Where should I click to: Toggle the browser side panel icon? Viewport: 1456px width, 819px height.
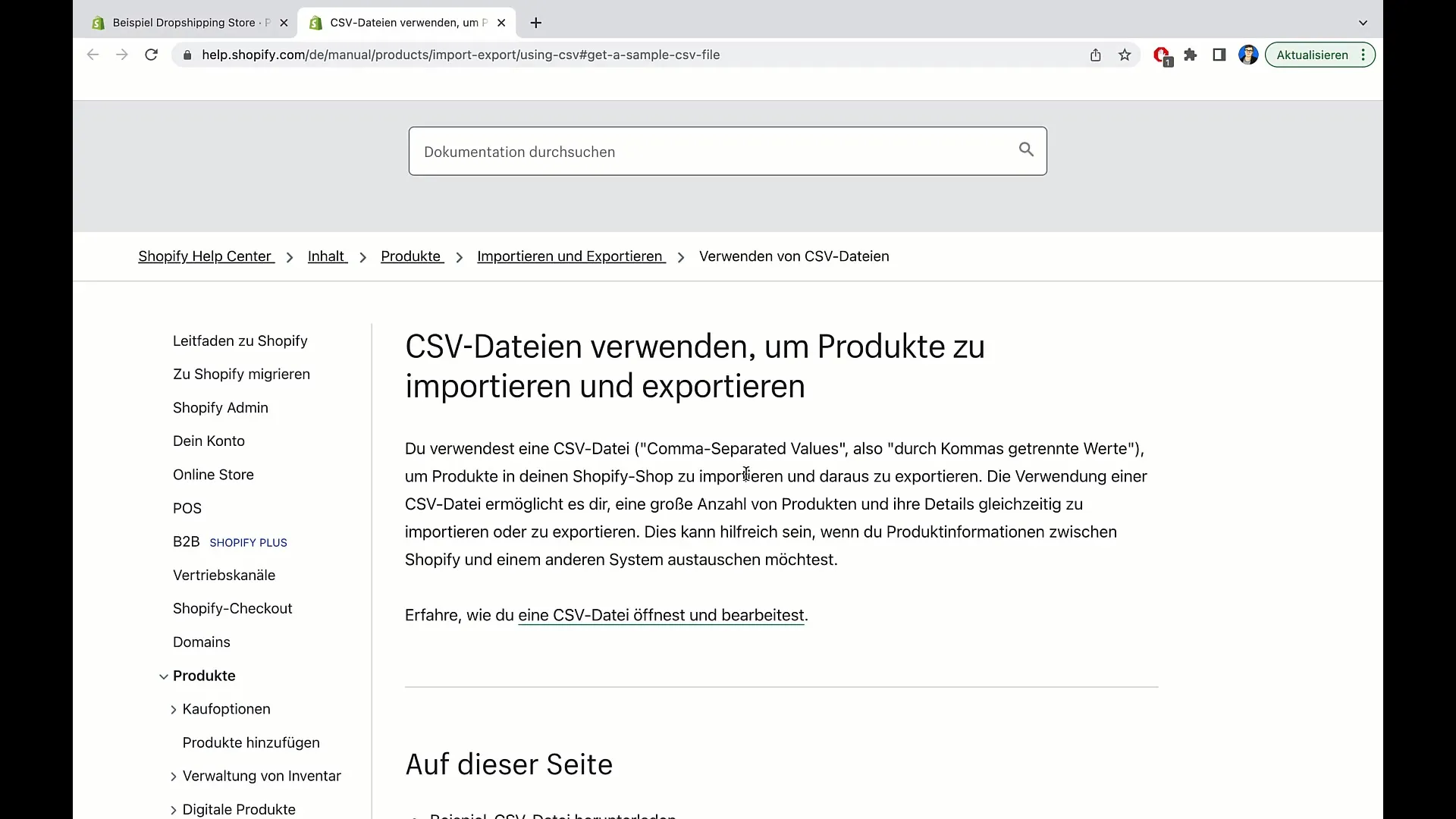1219,55
